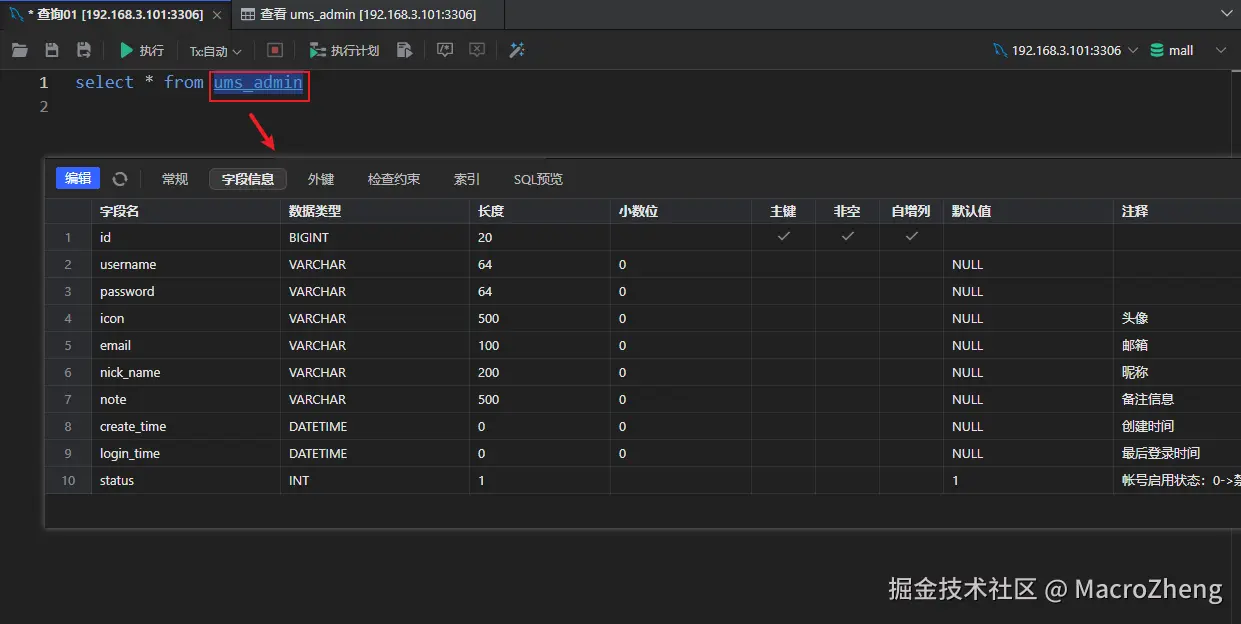
Task: Show the SQL预览 tab
Action: 538,179
